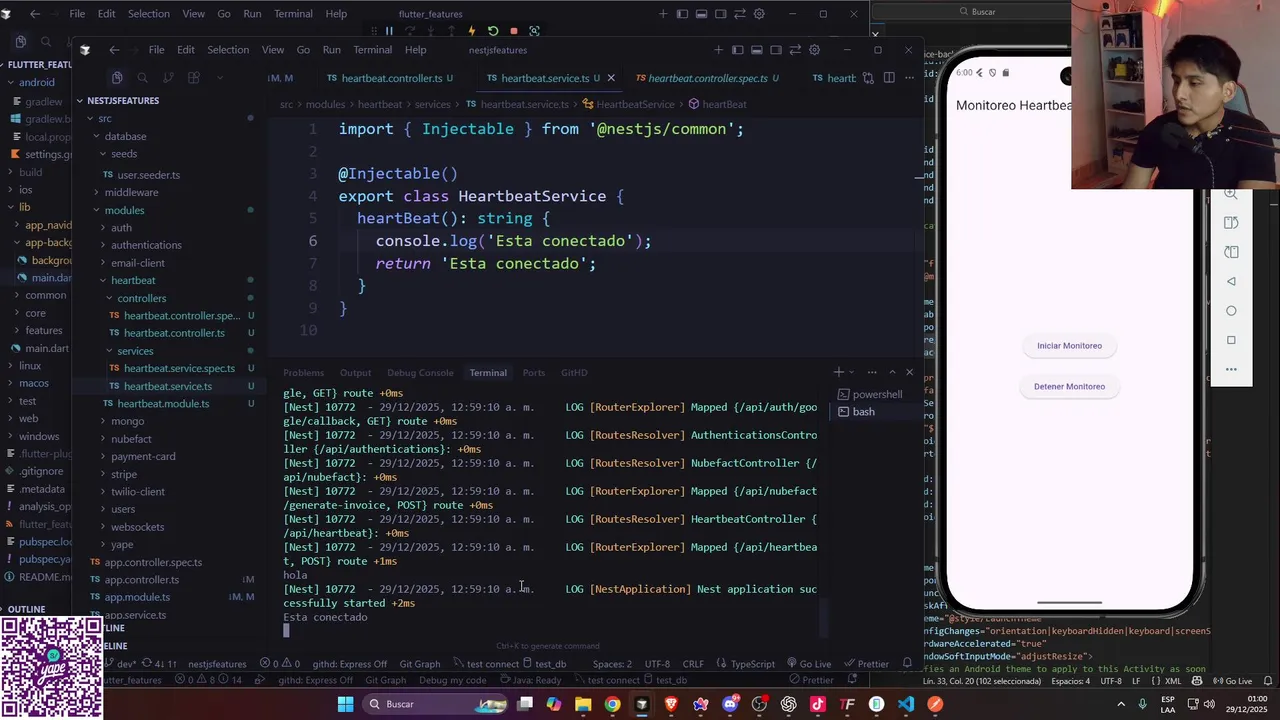Open the more actions ellipsis in the editor tab bar
This screenshot has height=720, width=1280.
click(908, 78)
